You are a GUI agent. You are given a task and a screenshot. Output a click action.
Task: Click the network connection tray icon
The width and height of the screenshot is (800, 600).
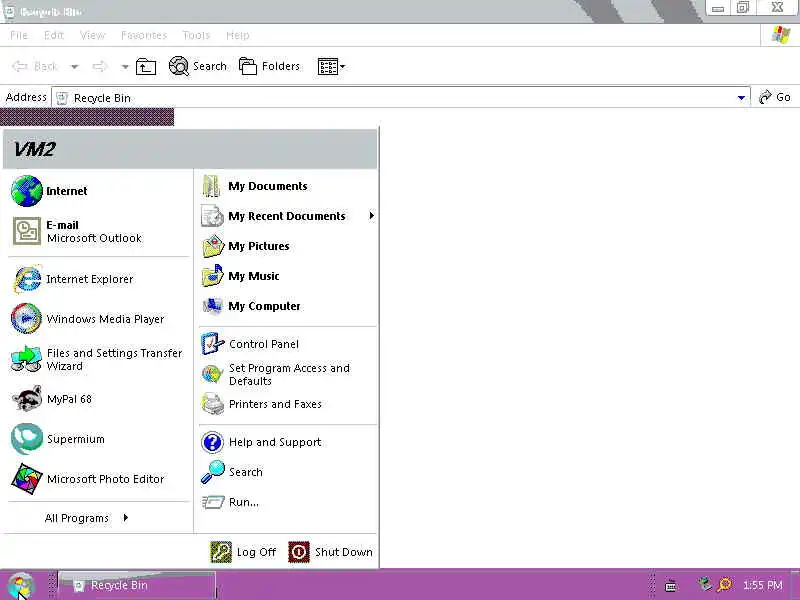705,584
